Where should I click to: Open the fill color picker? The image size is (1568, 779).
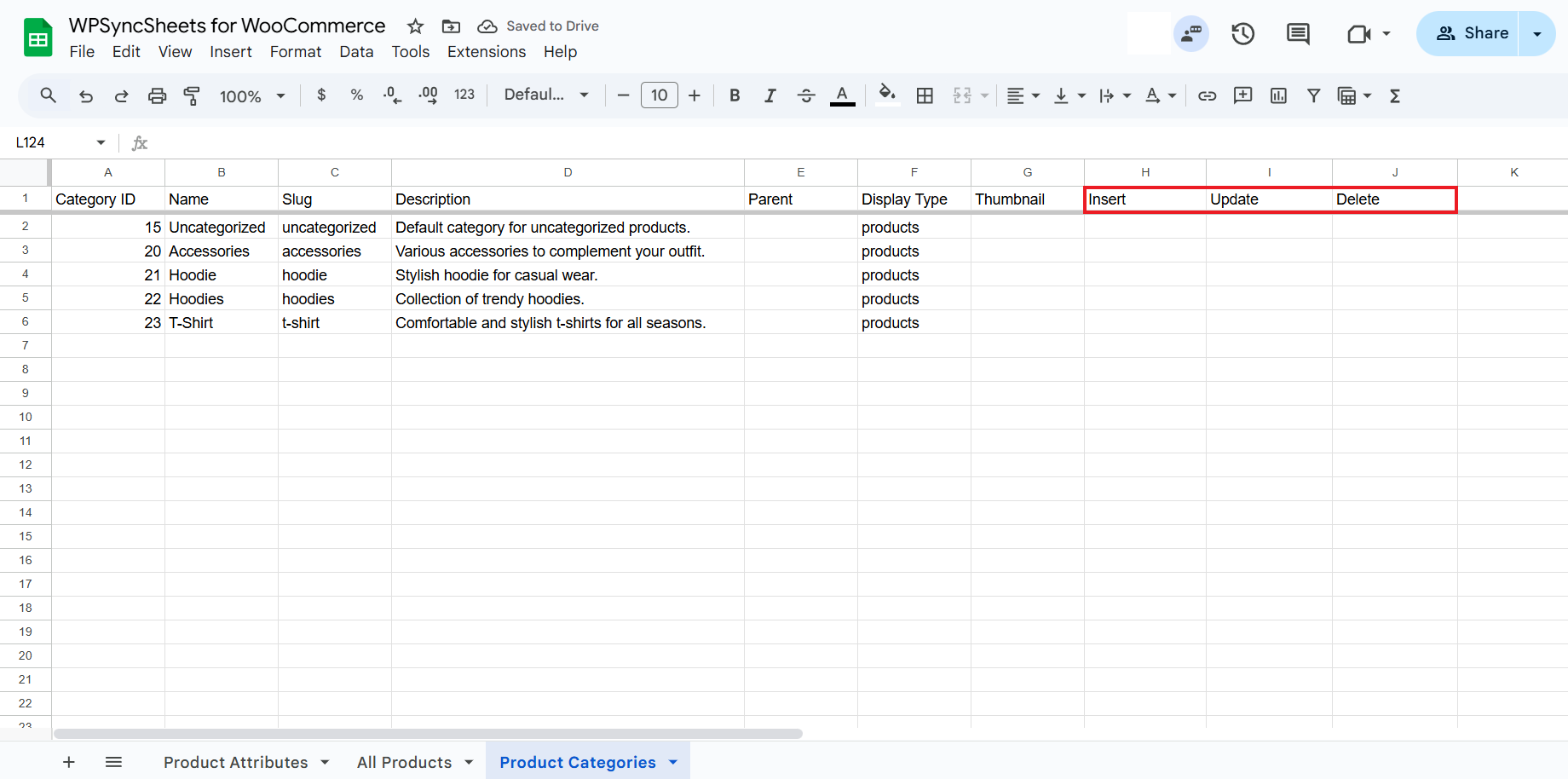[887, 95]
